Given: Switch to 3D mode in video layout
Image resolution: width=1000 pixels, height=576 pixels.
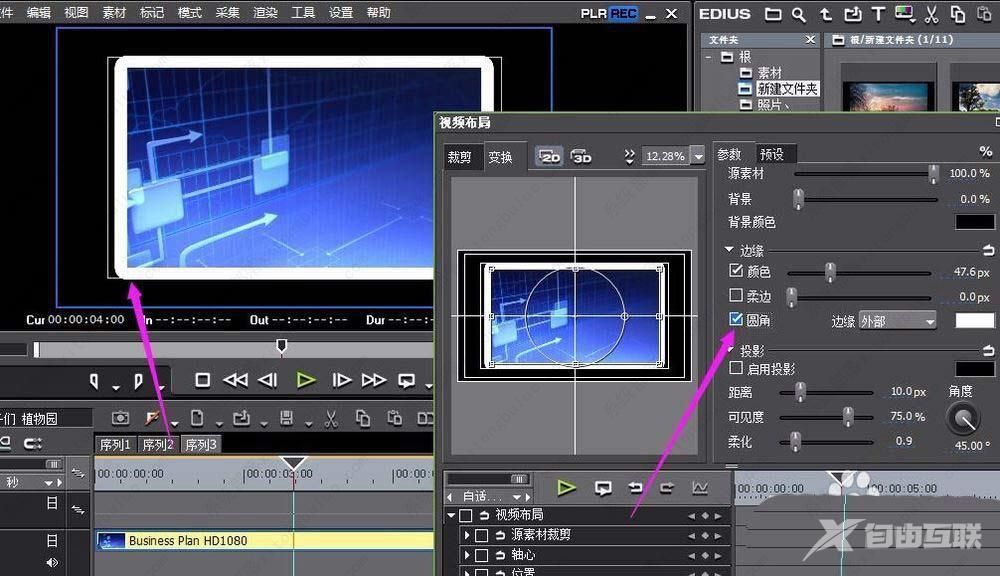Looking at the screenshot, I should pos(581,156).
